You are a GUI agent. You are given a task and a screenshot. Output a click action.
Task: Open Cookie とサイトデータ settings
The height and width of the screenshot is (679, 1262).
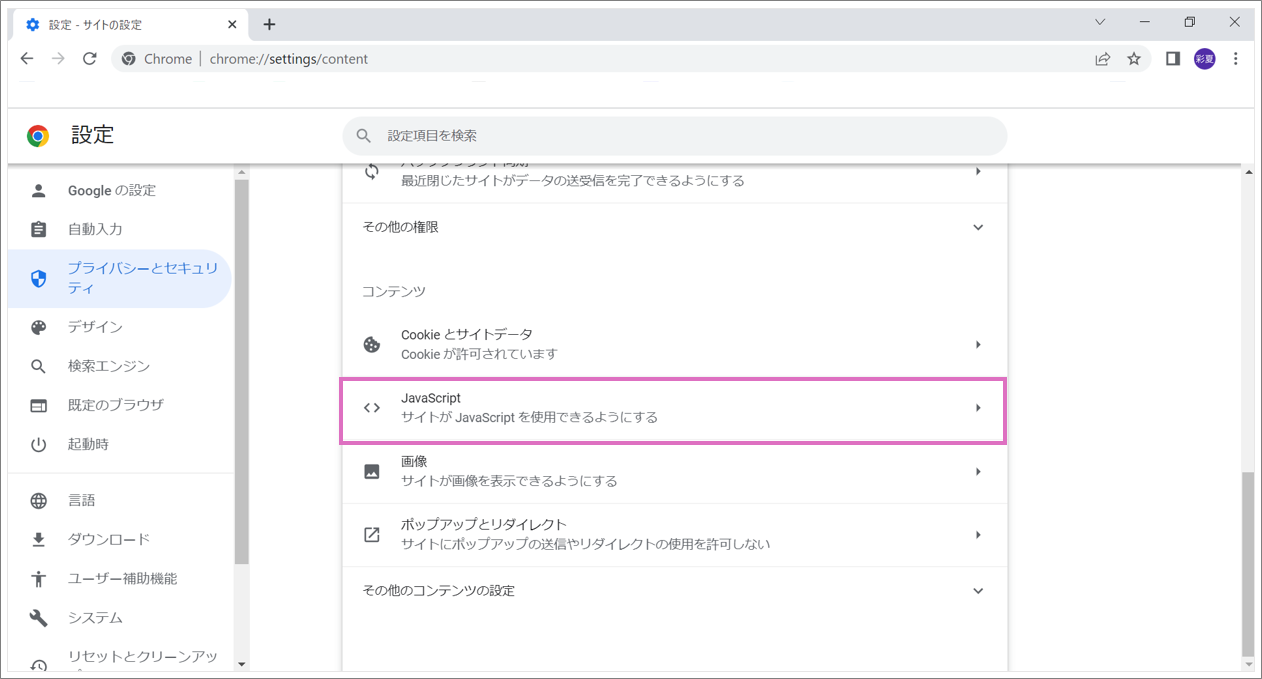point(674,344)
